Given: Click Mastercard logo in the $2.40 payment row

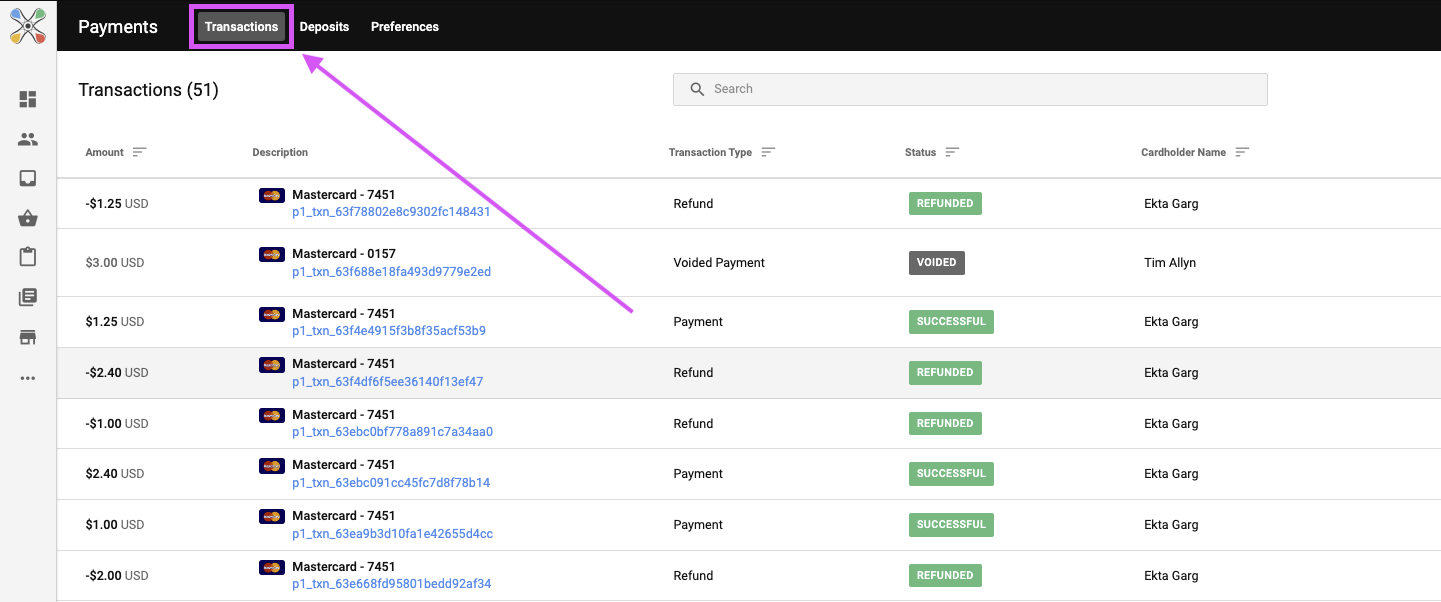Looking at the screenshot, I should coord(271,465).
